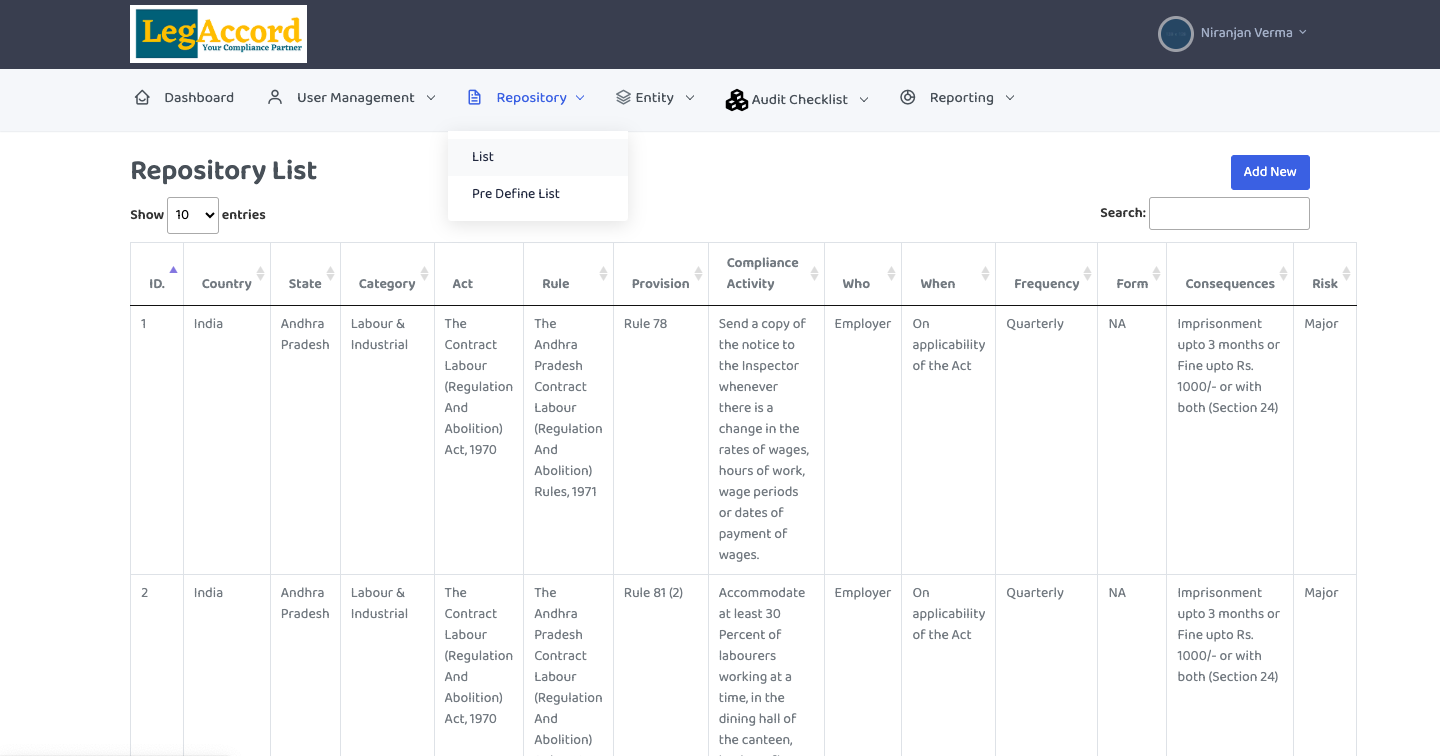Click the LegAccord logo
Viewport: 1440px width, 756px height.
click(218, 34)
